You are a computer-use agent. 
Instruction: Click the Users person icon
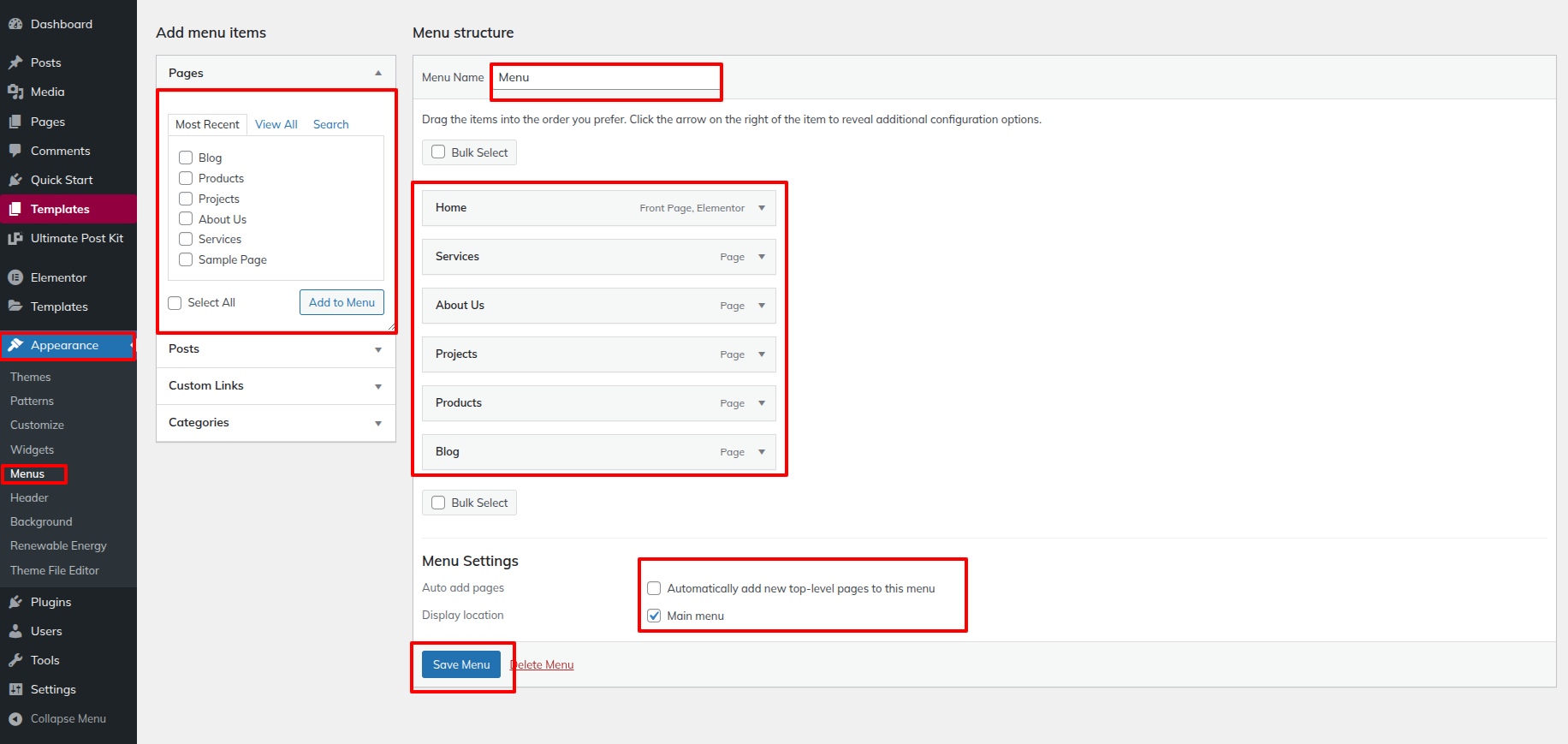(x=15, y=631)
